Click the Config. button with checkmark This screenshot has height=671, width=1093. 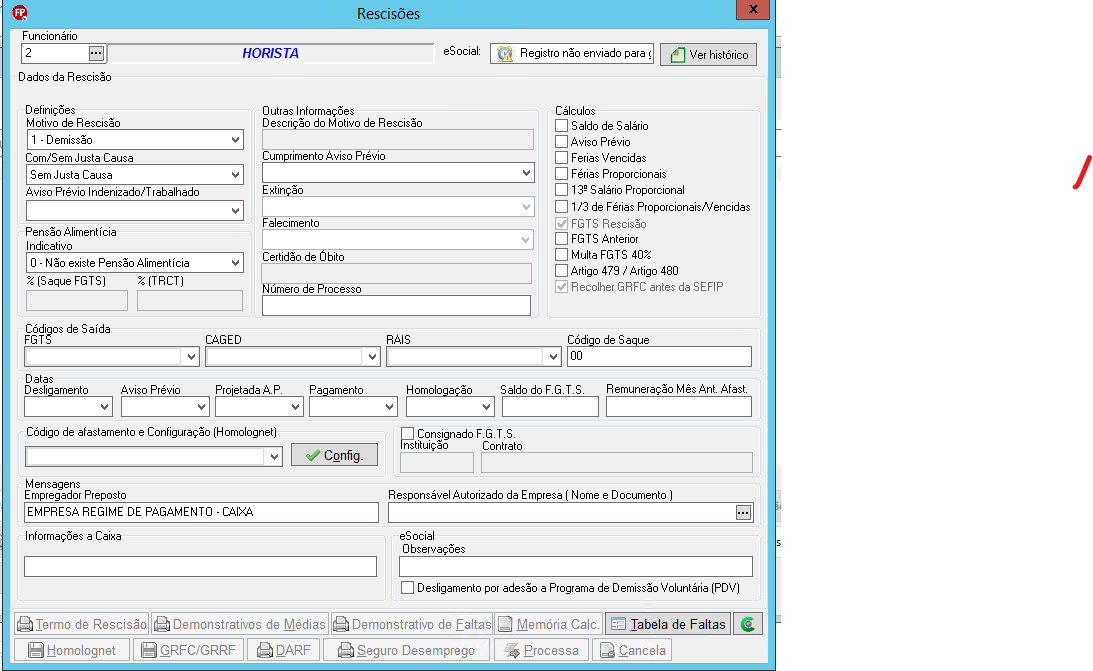pyautogui.click(x=335, y=455)
